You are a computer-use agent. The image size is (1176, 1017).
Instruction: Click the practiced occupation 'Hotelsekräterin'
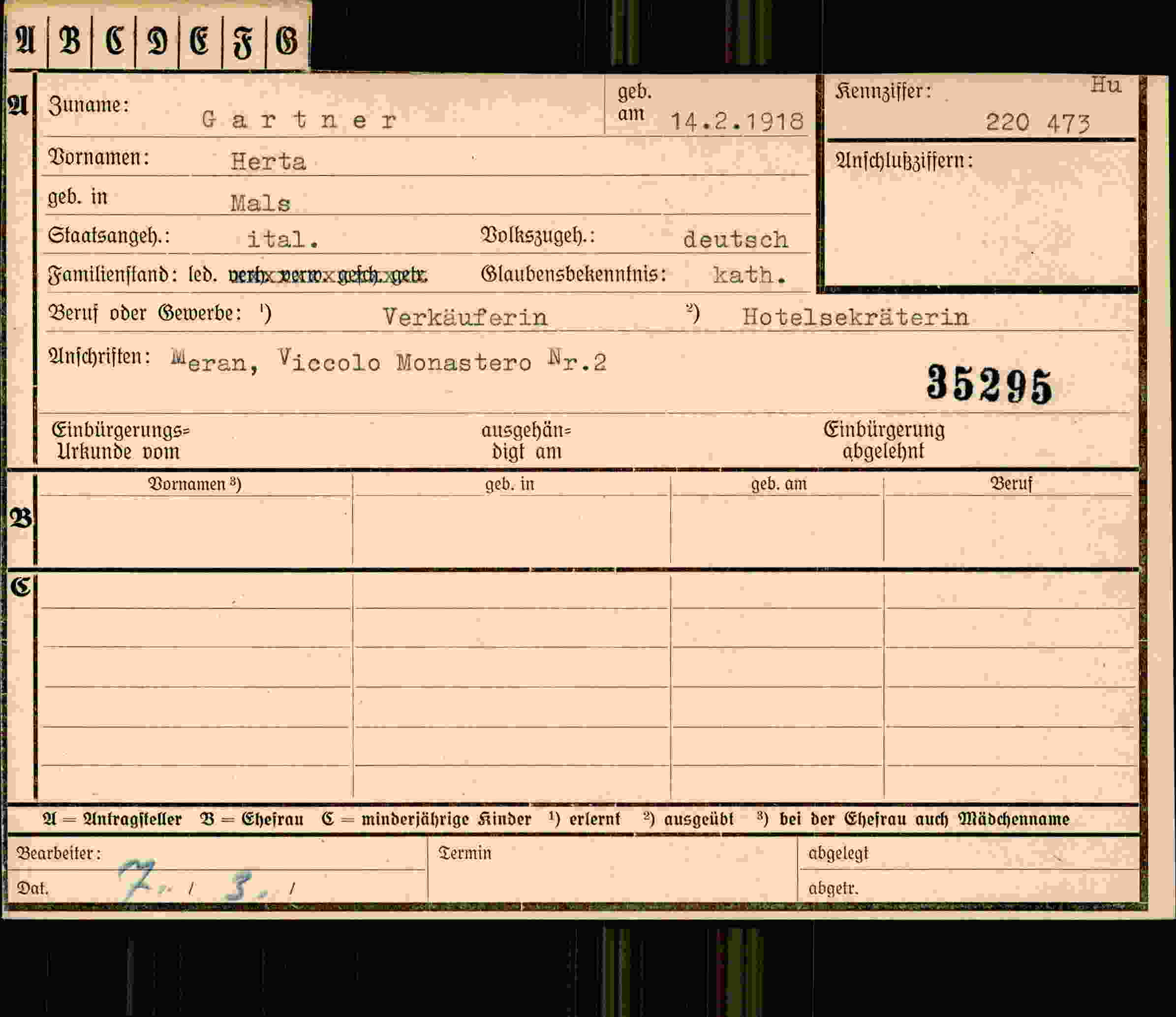point(855,317)
